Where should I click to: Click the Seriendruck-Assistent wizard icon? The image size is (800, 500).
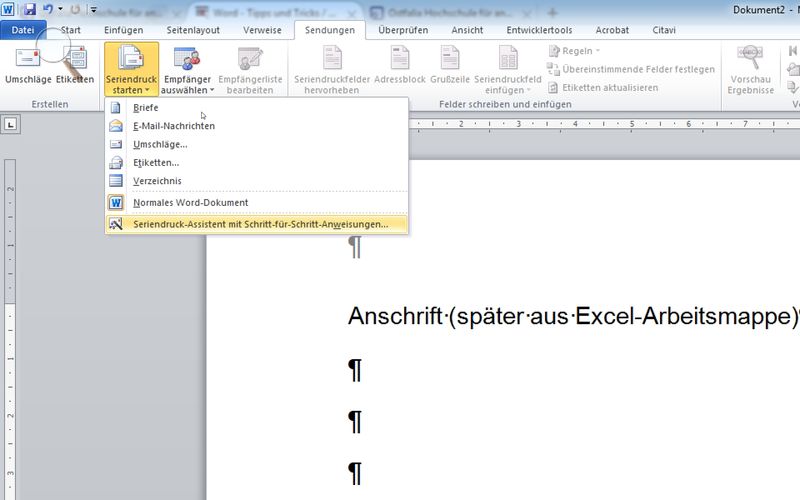click(116, 224)
